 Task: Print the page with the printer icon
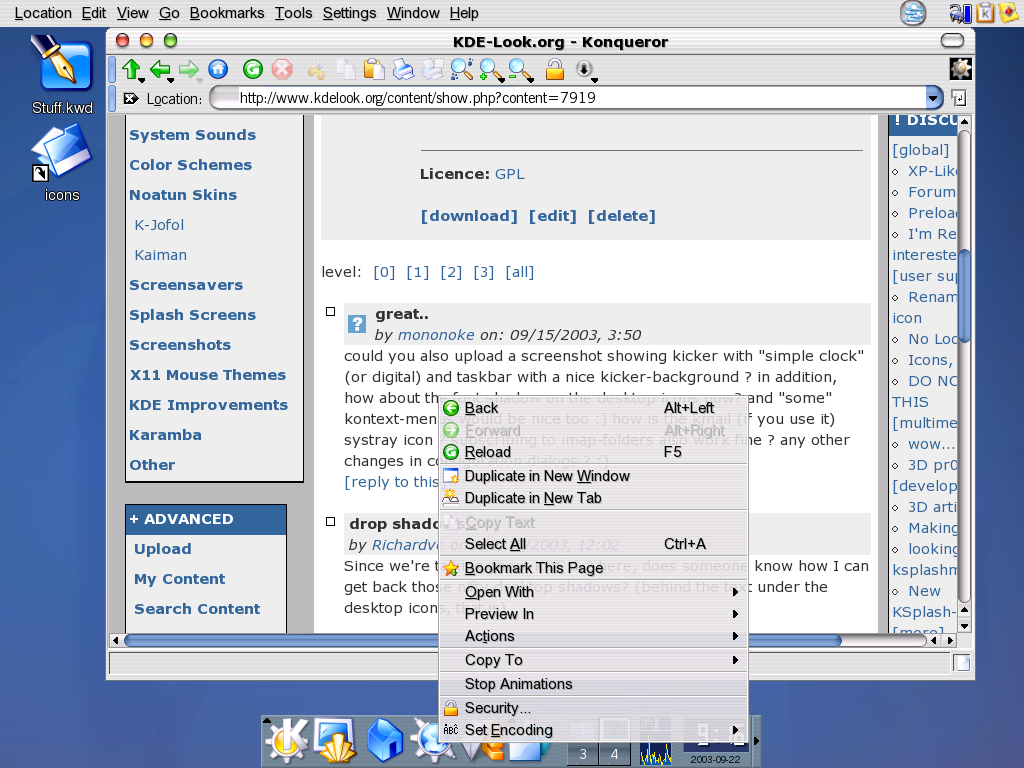point(403,69)
